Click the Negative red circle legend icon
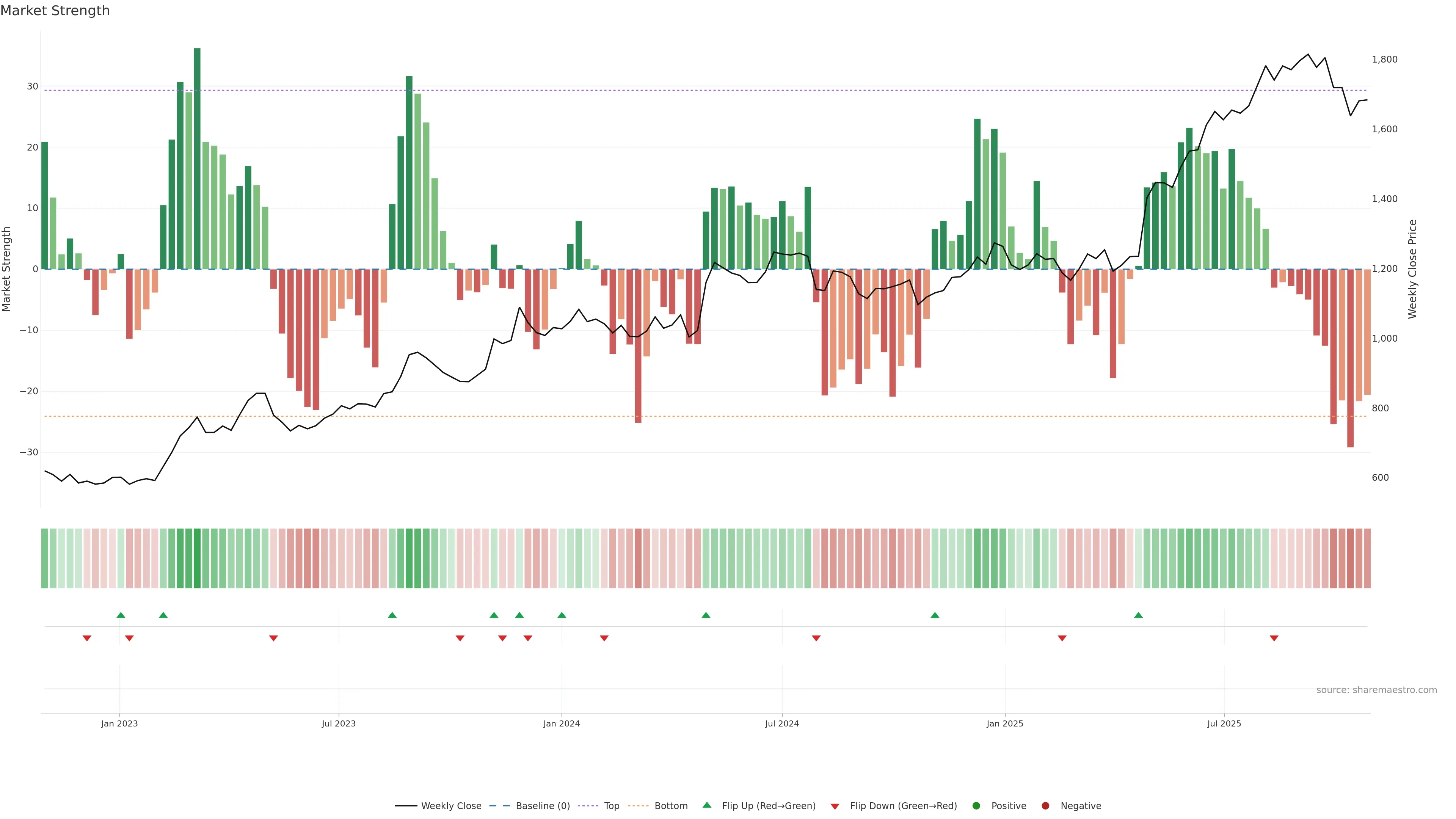Screen dimensions: 1456x819 click(x=1045, y=806)
